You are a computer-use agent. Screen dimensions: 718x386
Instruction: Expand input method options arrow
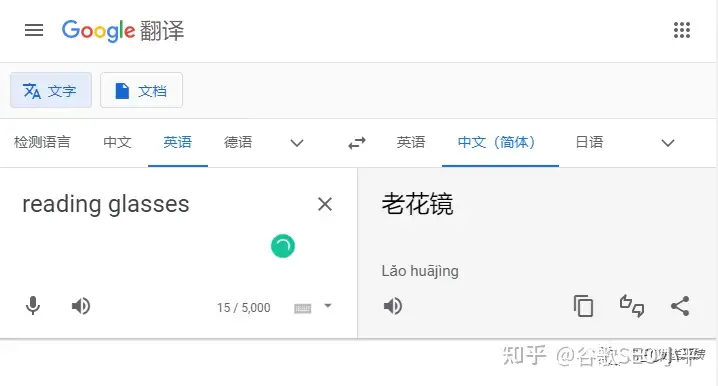[327, 305]
